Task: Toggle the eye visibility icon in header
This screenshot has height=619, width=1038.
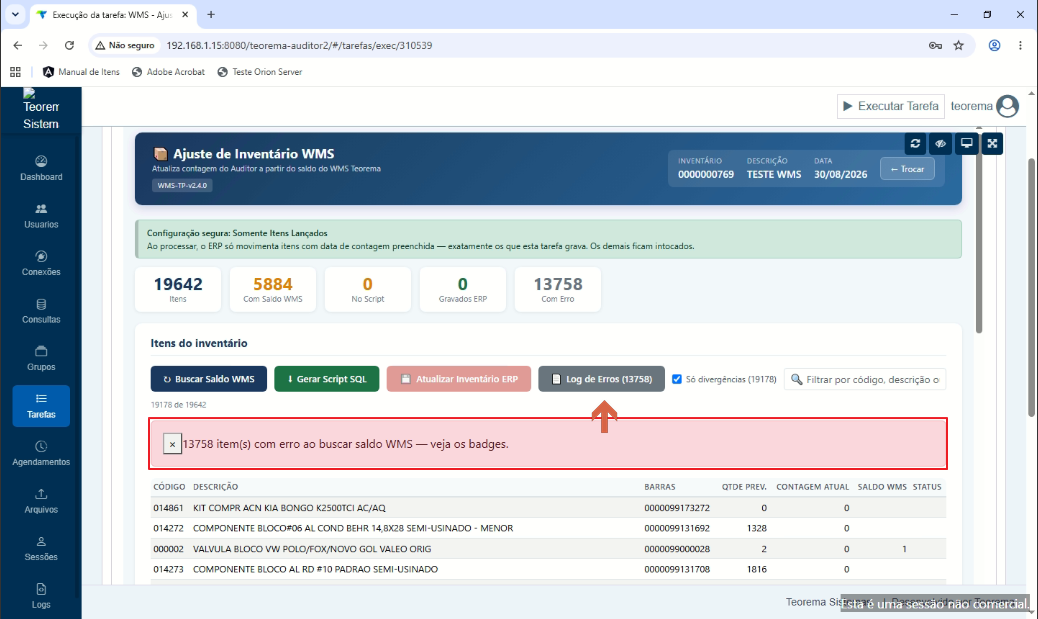Action: (941, 144)
